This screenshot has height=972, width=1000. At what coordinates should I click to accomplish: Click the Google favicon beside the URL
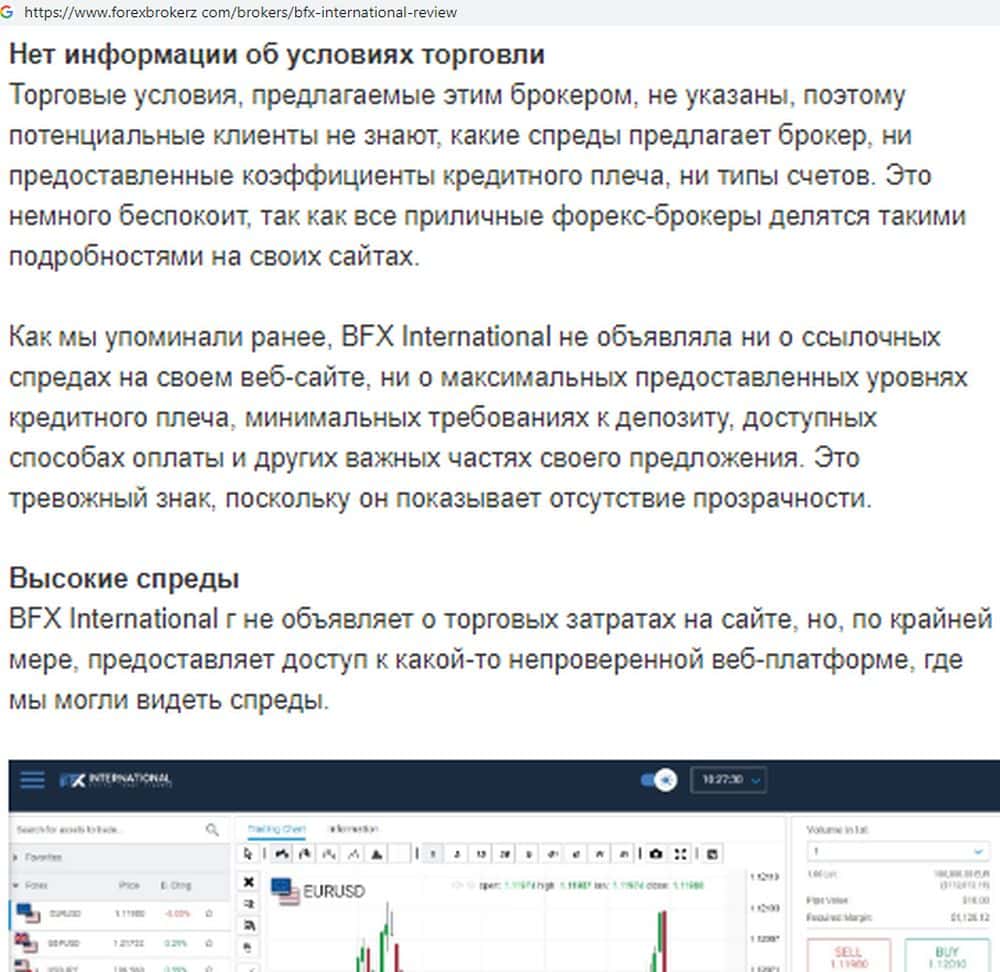click(7, 11)
